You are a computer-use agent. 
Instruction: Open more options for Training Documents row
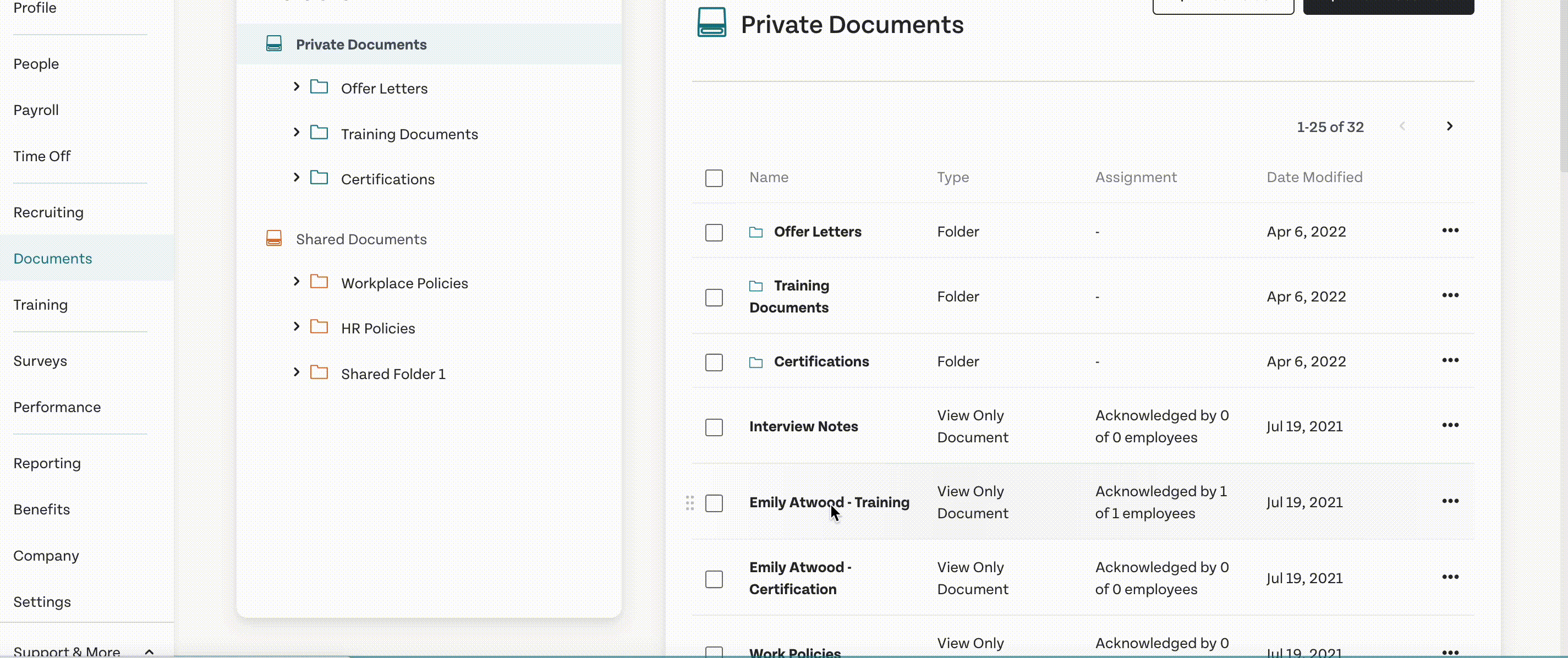click(x=1450, y=296)
